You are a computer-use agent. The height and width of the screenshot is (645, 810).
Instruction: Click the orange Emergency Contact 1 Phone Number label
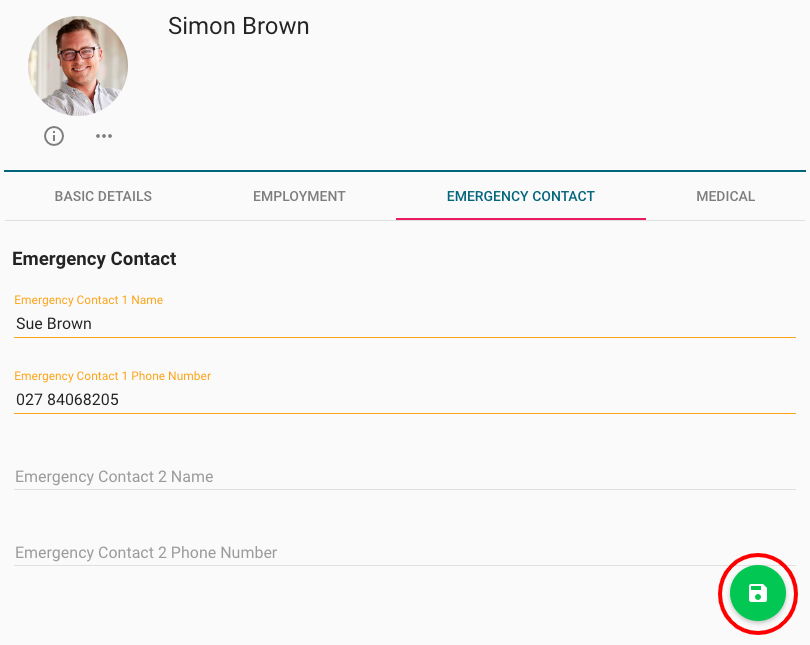click(112, 376)
